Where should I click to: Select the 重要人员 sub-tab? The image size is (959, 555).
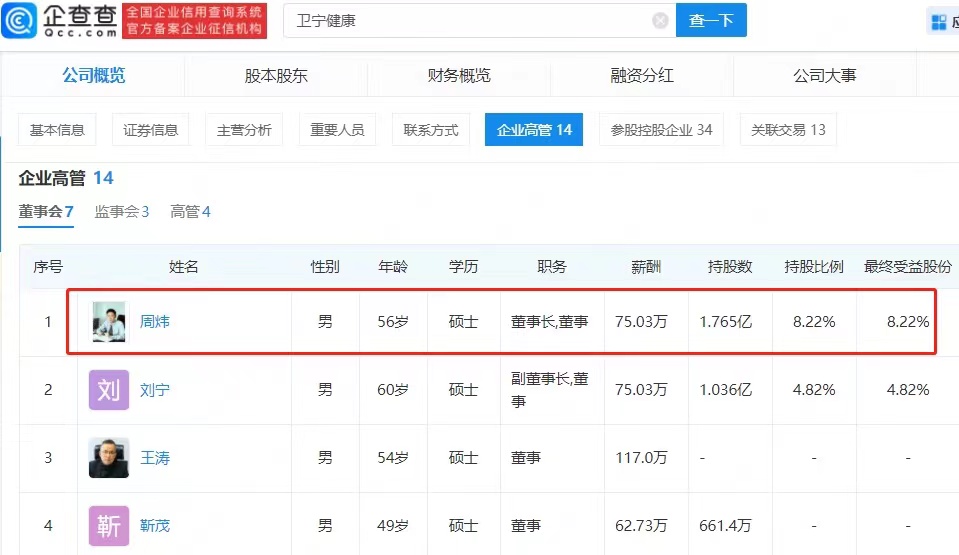click(337, 130)
